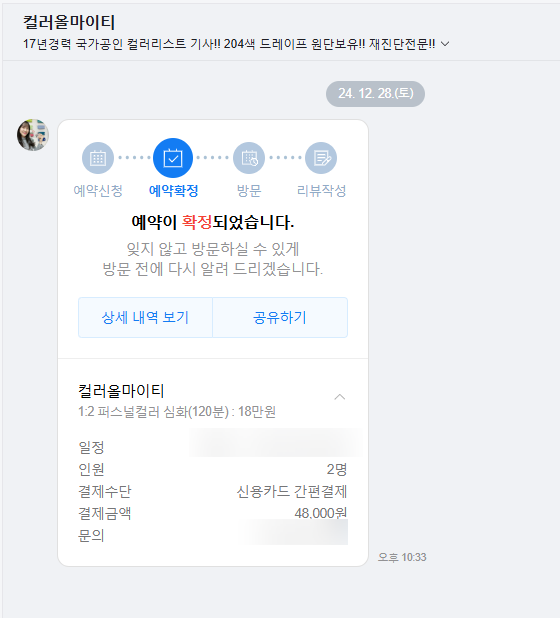Click the 일정 row label
The height and width of the screenshot is (618, 560).
point(91,447)
